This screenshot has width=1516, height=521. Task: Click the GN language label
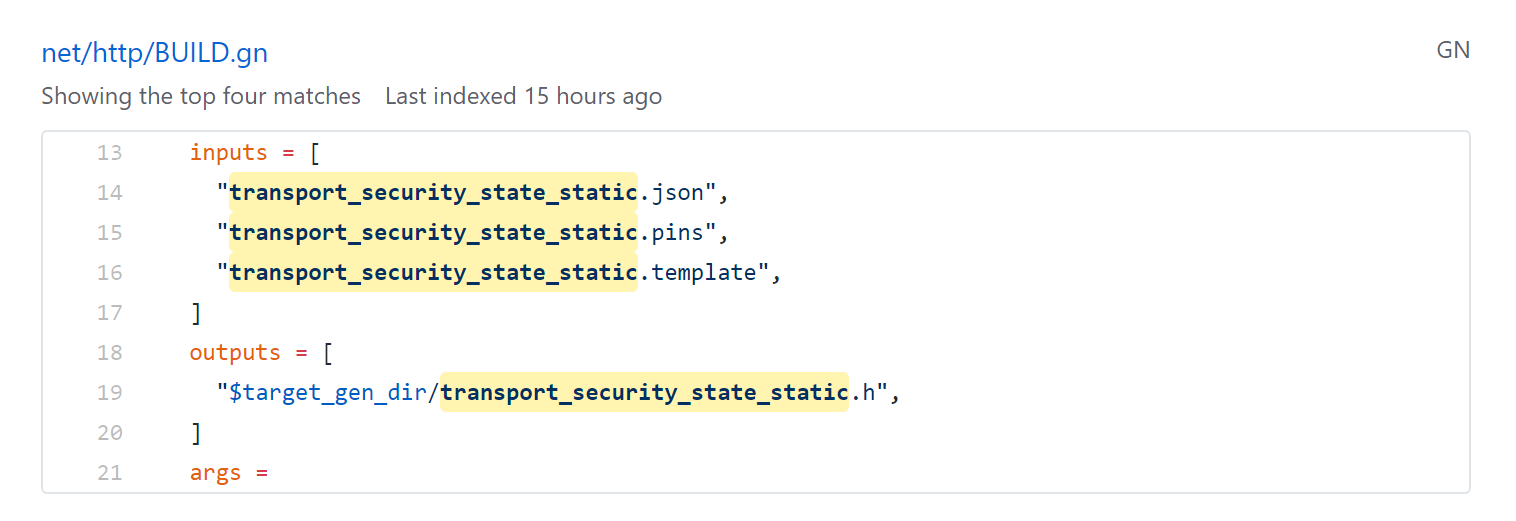(1453, 50)
